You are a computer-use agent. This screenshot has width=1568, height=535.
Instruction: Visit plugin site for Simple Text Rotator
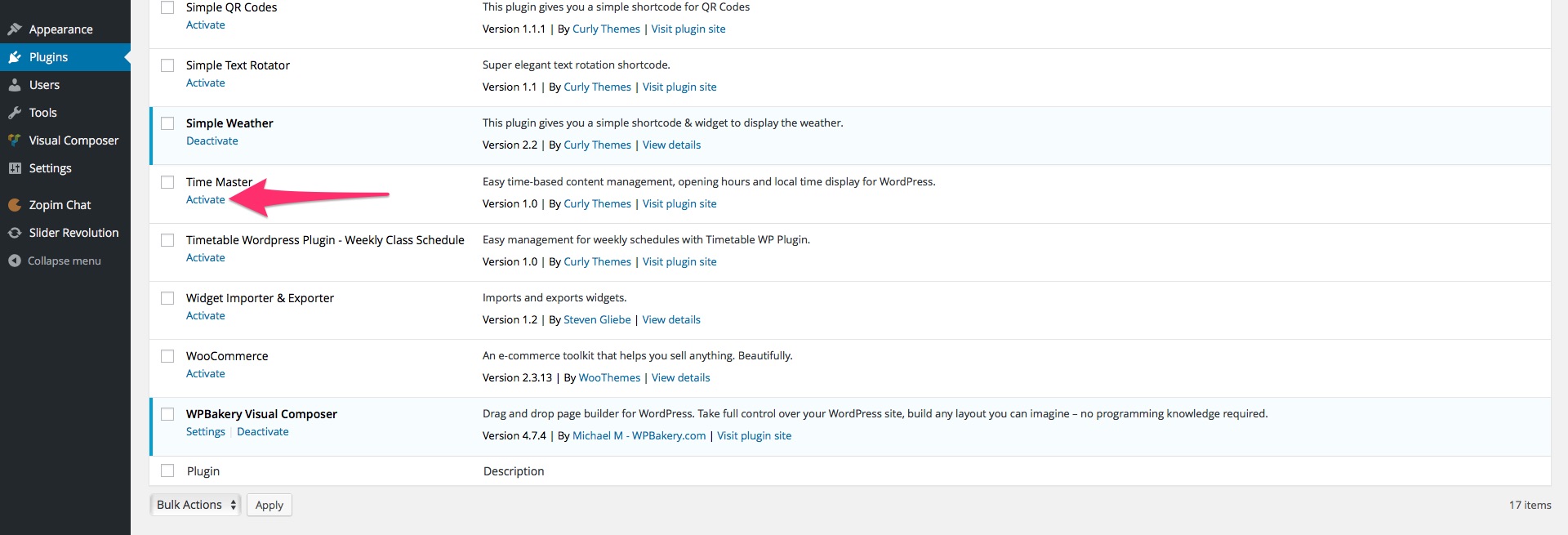pyautogui.click(x=679, y=87)
